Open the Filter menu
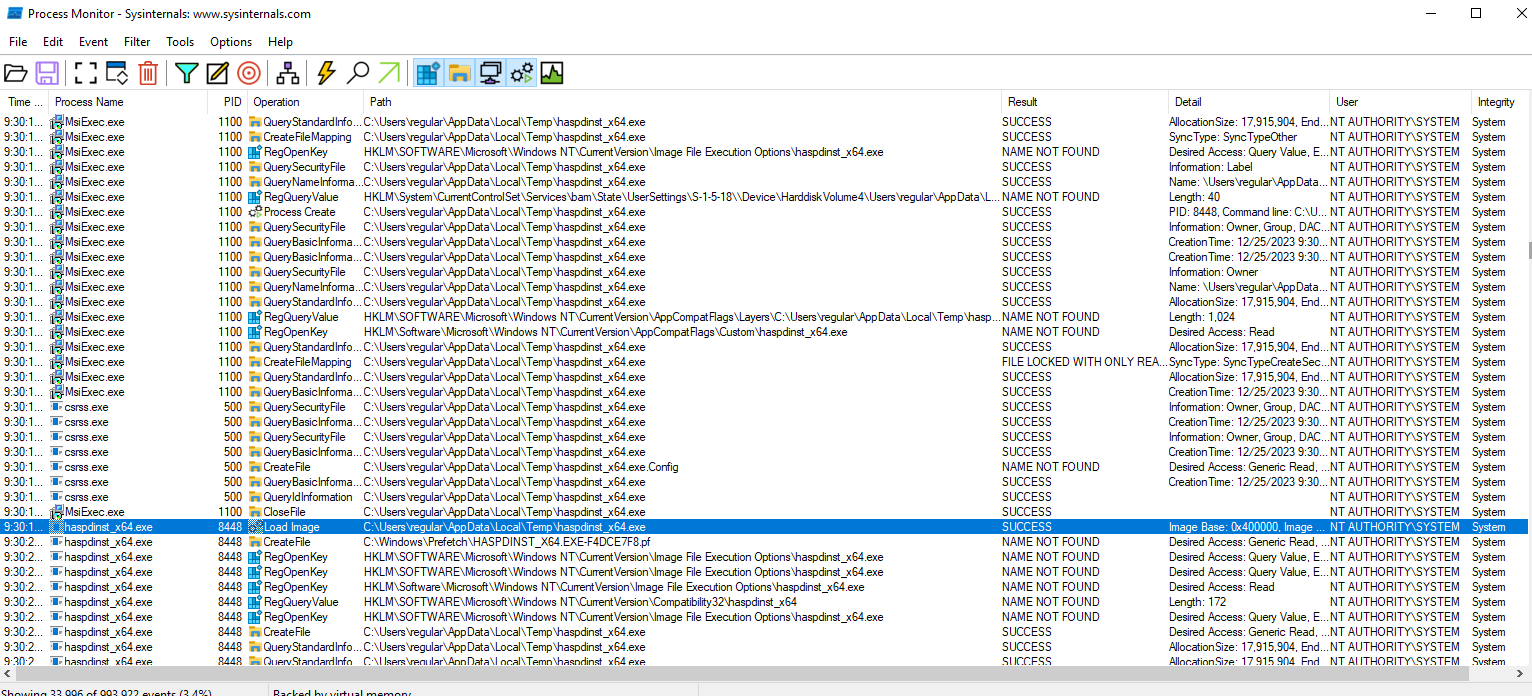This screenshot has width=1532, height=696. tap(137, 42)
